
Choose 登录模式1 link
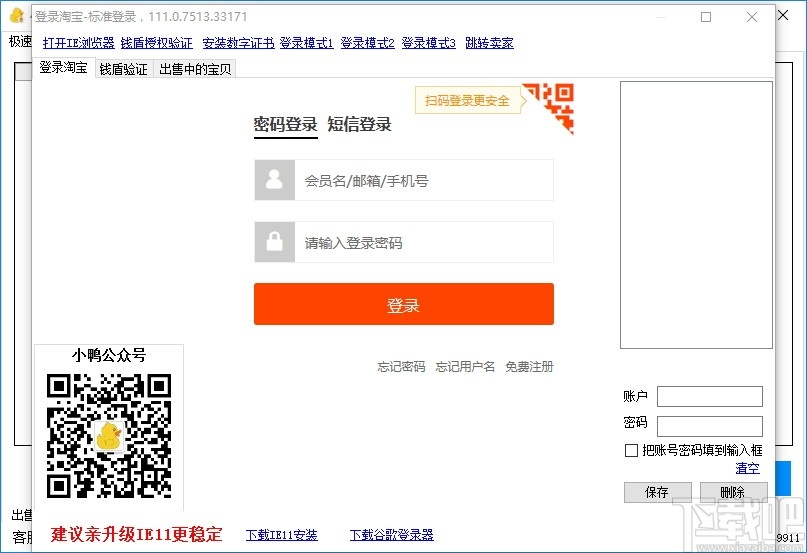(307, 43)
